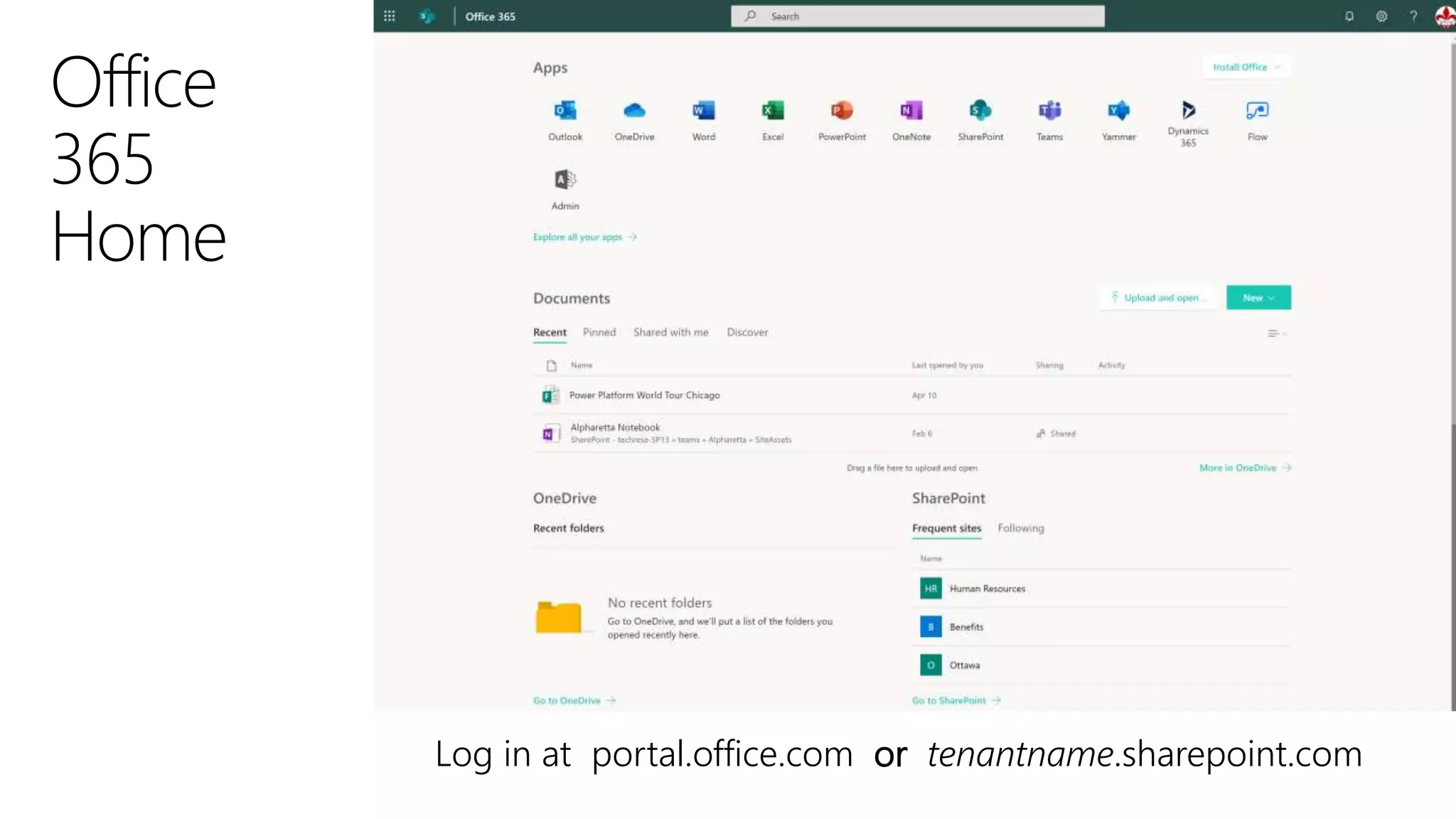
Task: Click Upload and open button
Action: coord(1160,298)
